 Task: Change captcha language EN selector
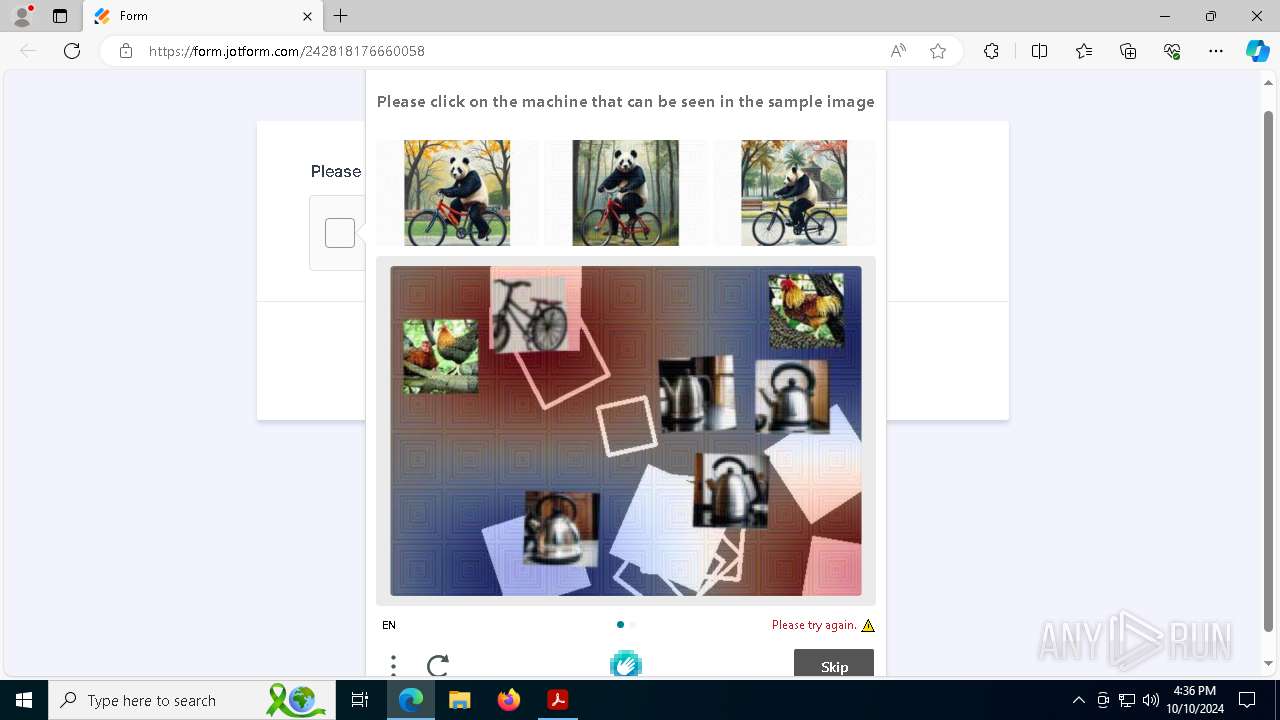[x=389, y=625]
